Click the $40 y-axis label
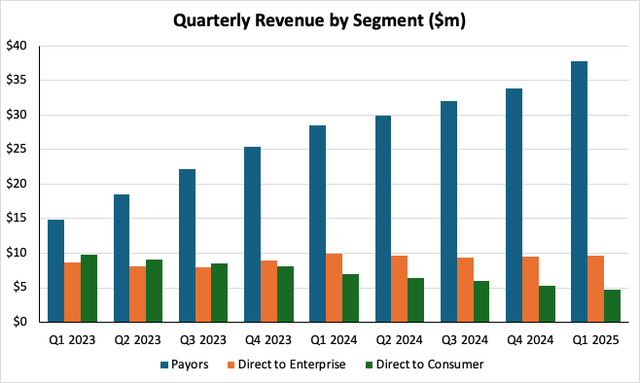Viewport: 640px width, 383px height. coord(16,46)
